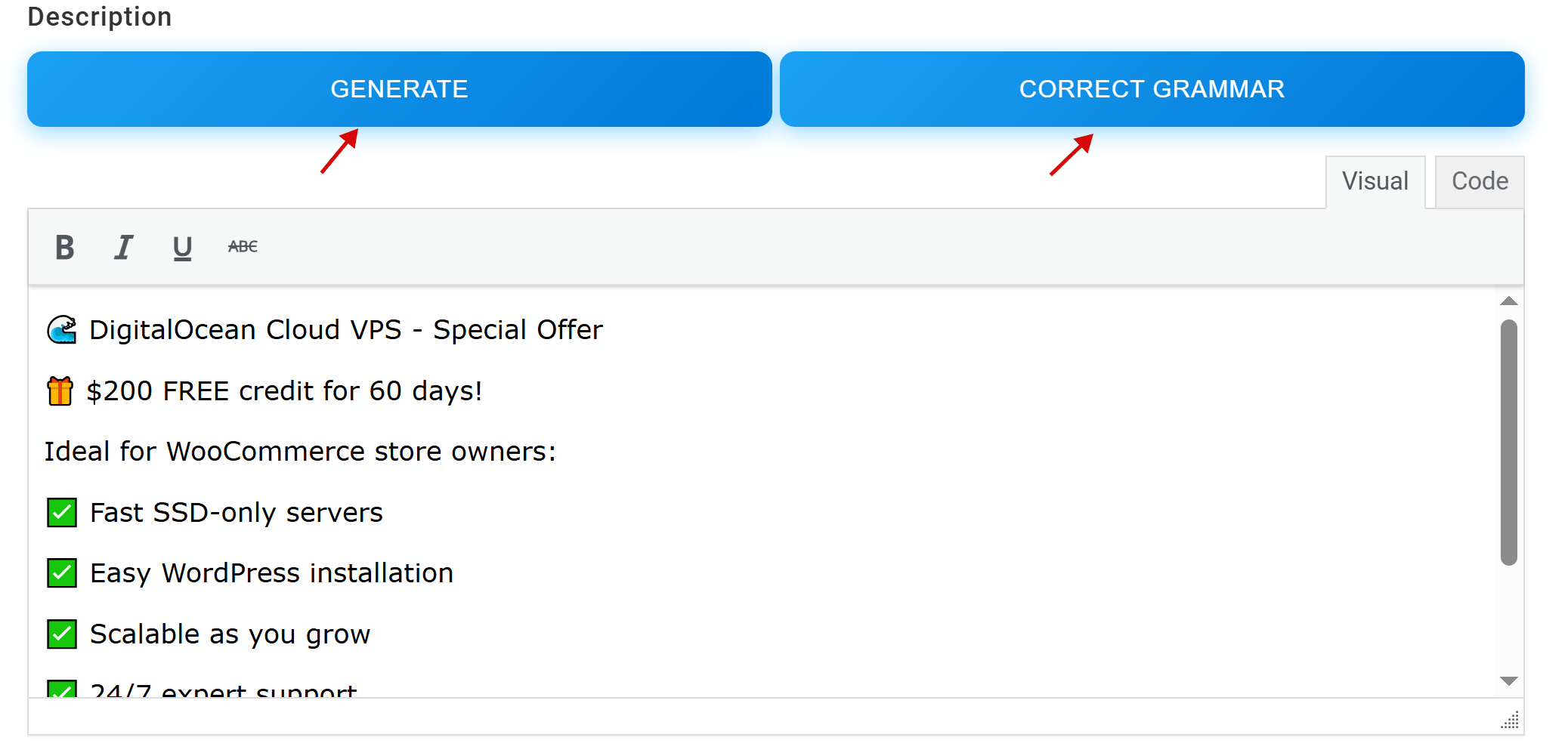Screen dimensions: 1568x756
Task: Click the CORRECT GRAMMAR button
Action: (1152, 89)
